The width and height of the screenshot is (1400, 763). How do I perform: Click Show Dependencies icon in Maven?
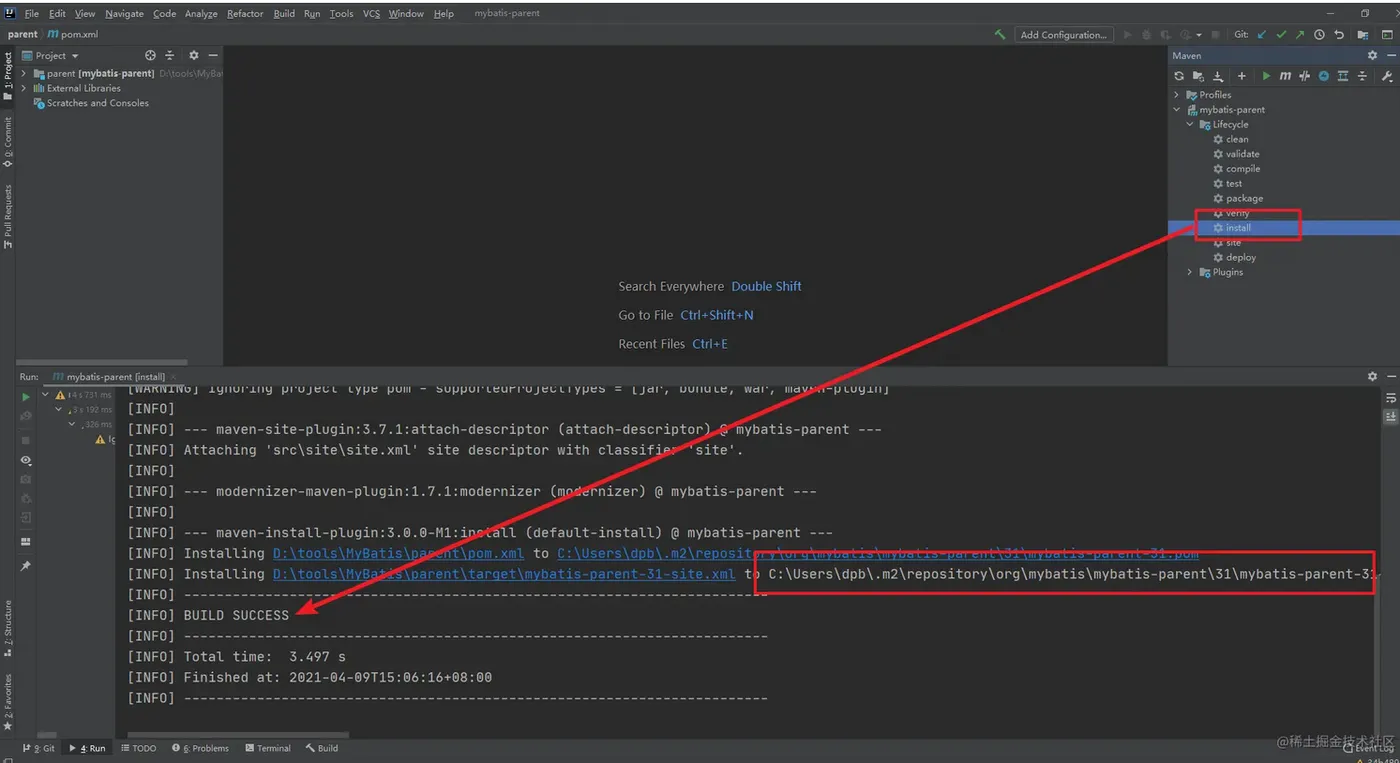coord(1343,76)
